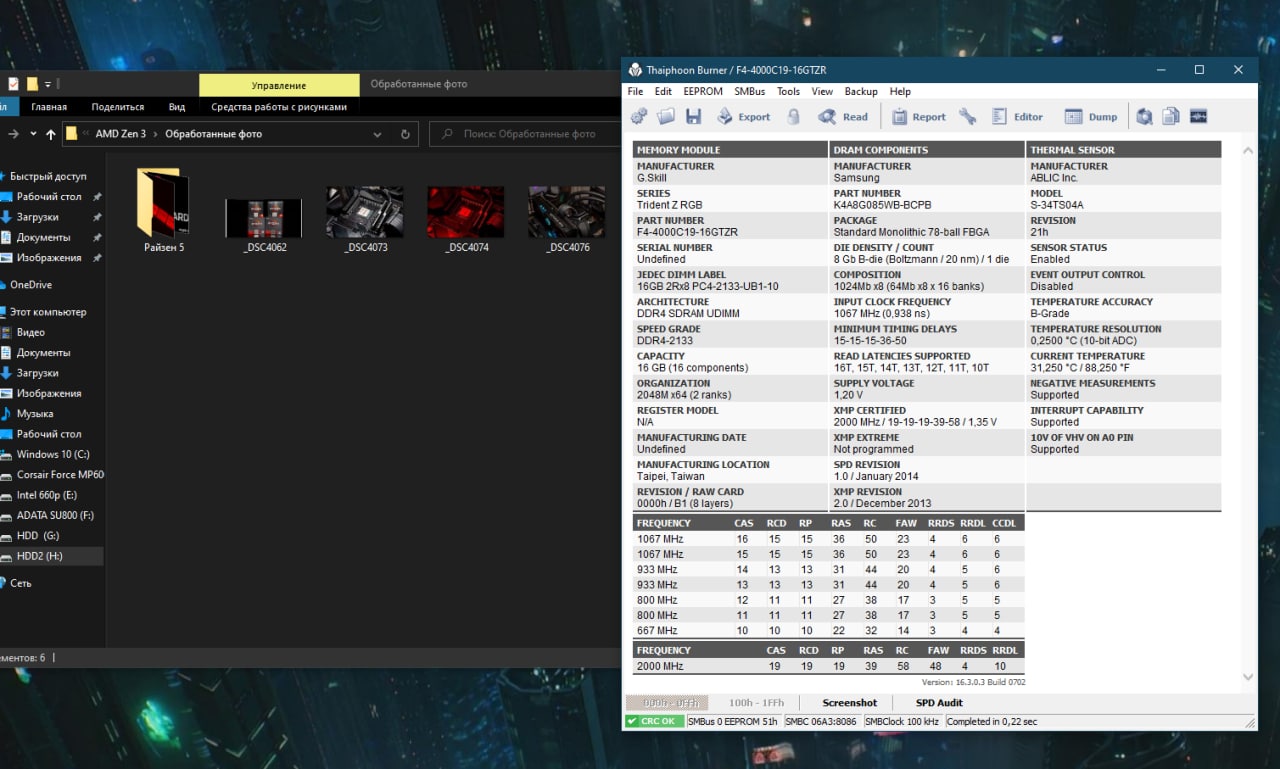Open the Editor toolbar button

[x=1017, y=117]
